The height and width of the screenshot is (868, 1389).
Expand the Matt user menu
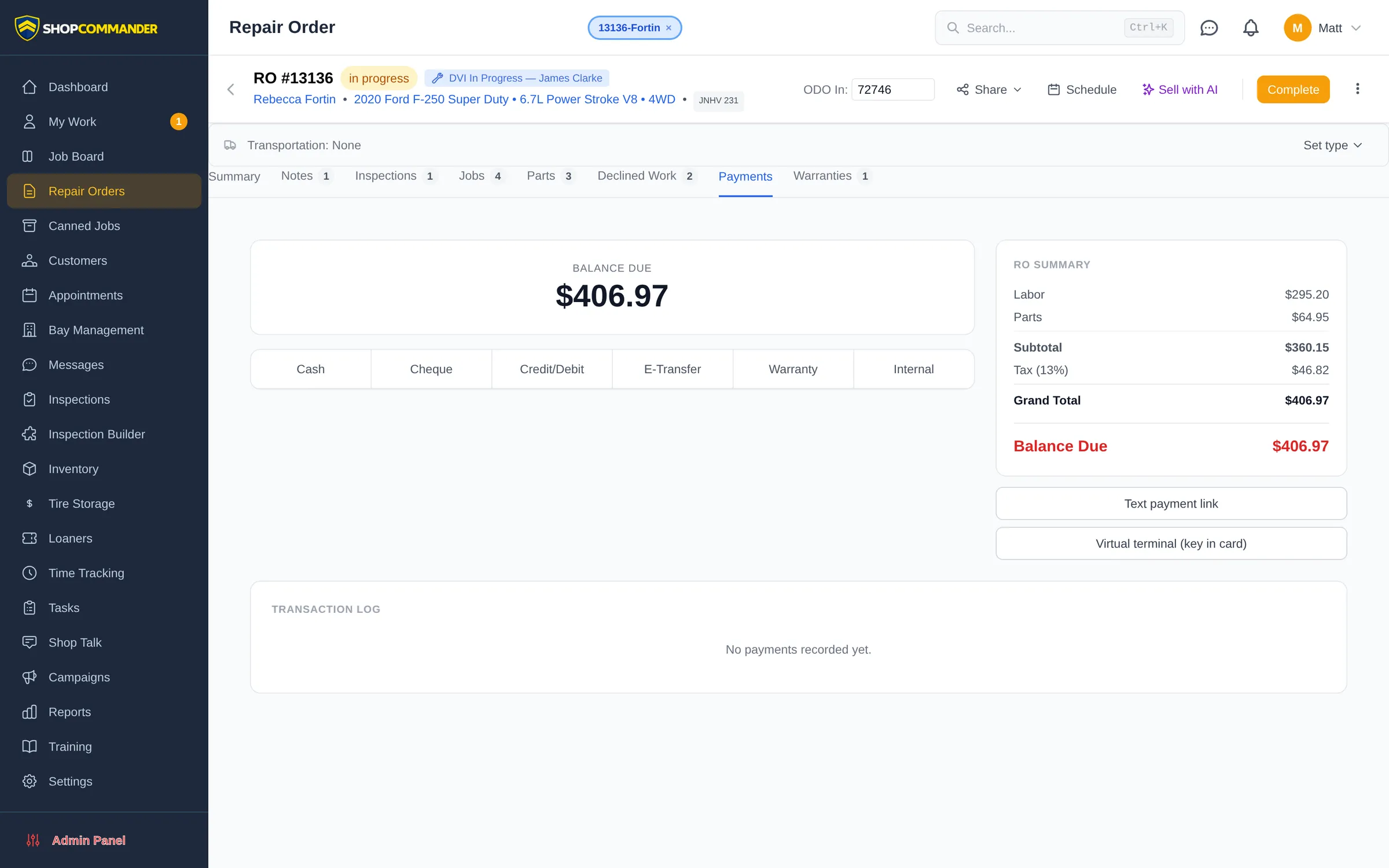(x=1323, y=28)
